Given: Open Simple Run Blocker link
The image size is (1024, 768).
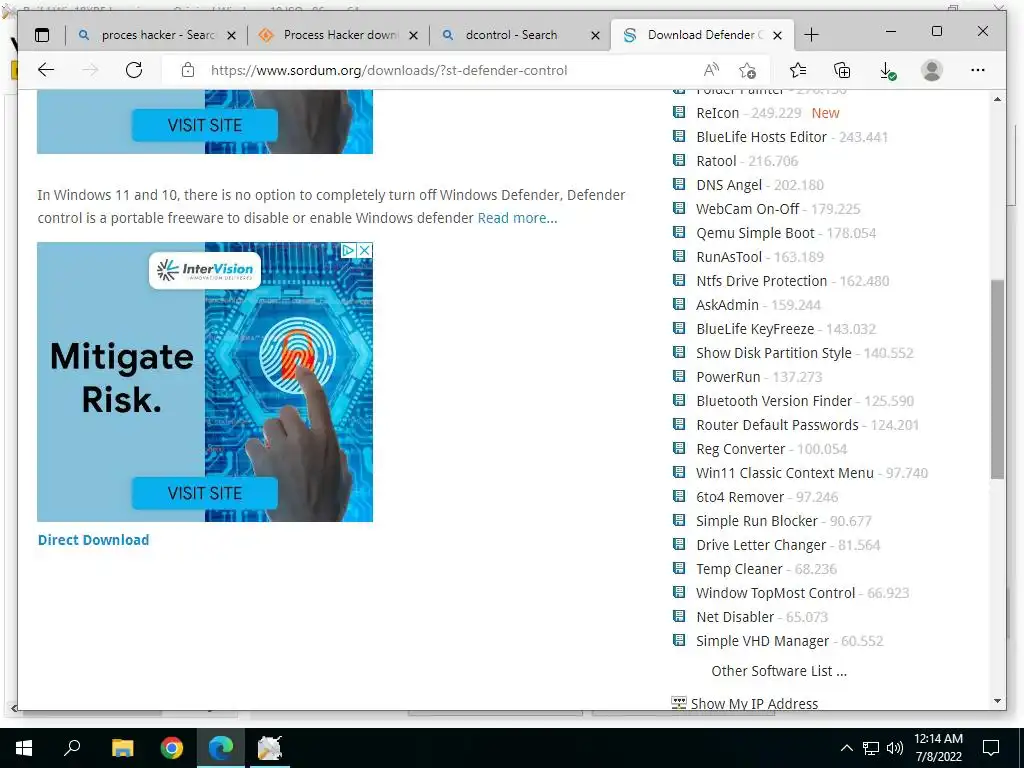Looking at the screenshot, I should (x=757, y=521).
